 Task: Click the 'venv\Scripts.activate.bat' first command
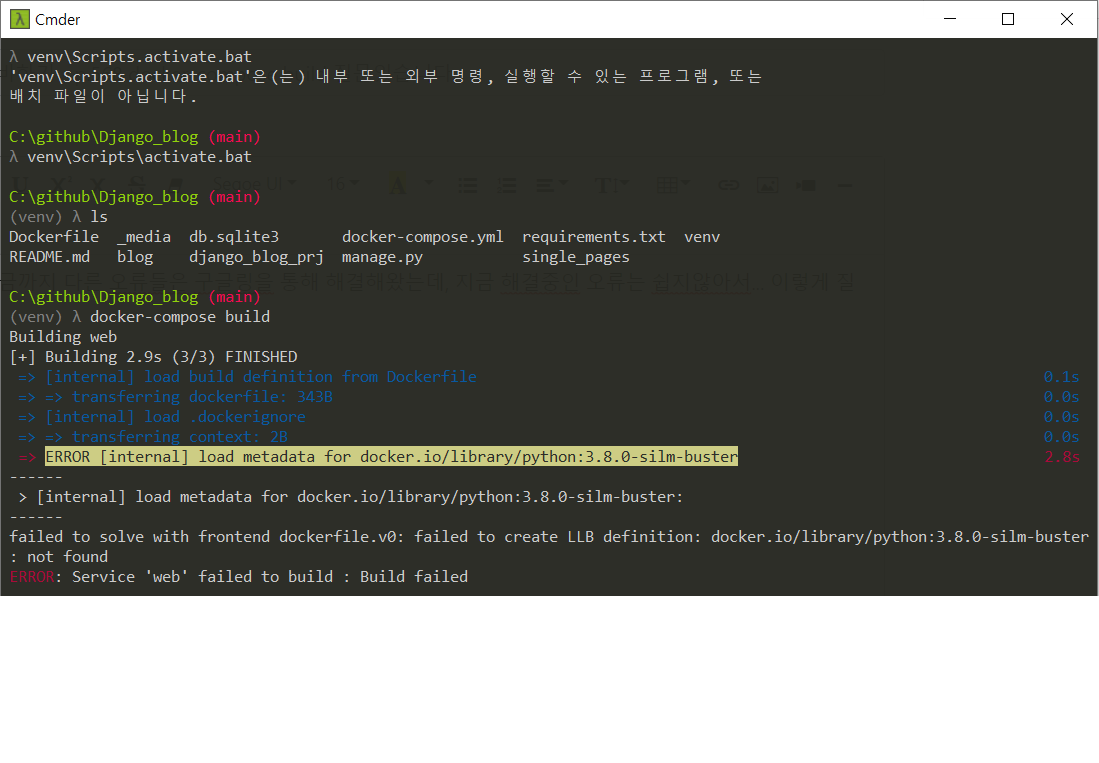click(x=139, y=57)
